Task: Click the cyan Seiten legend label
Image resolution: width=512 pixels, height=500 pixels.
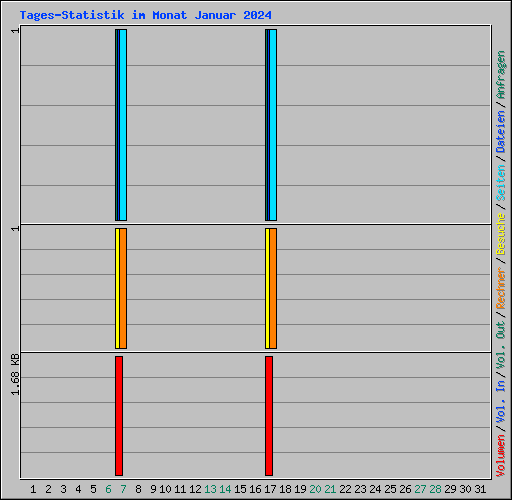Action: [501, 183]
